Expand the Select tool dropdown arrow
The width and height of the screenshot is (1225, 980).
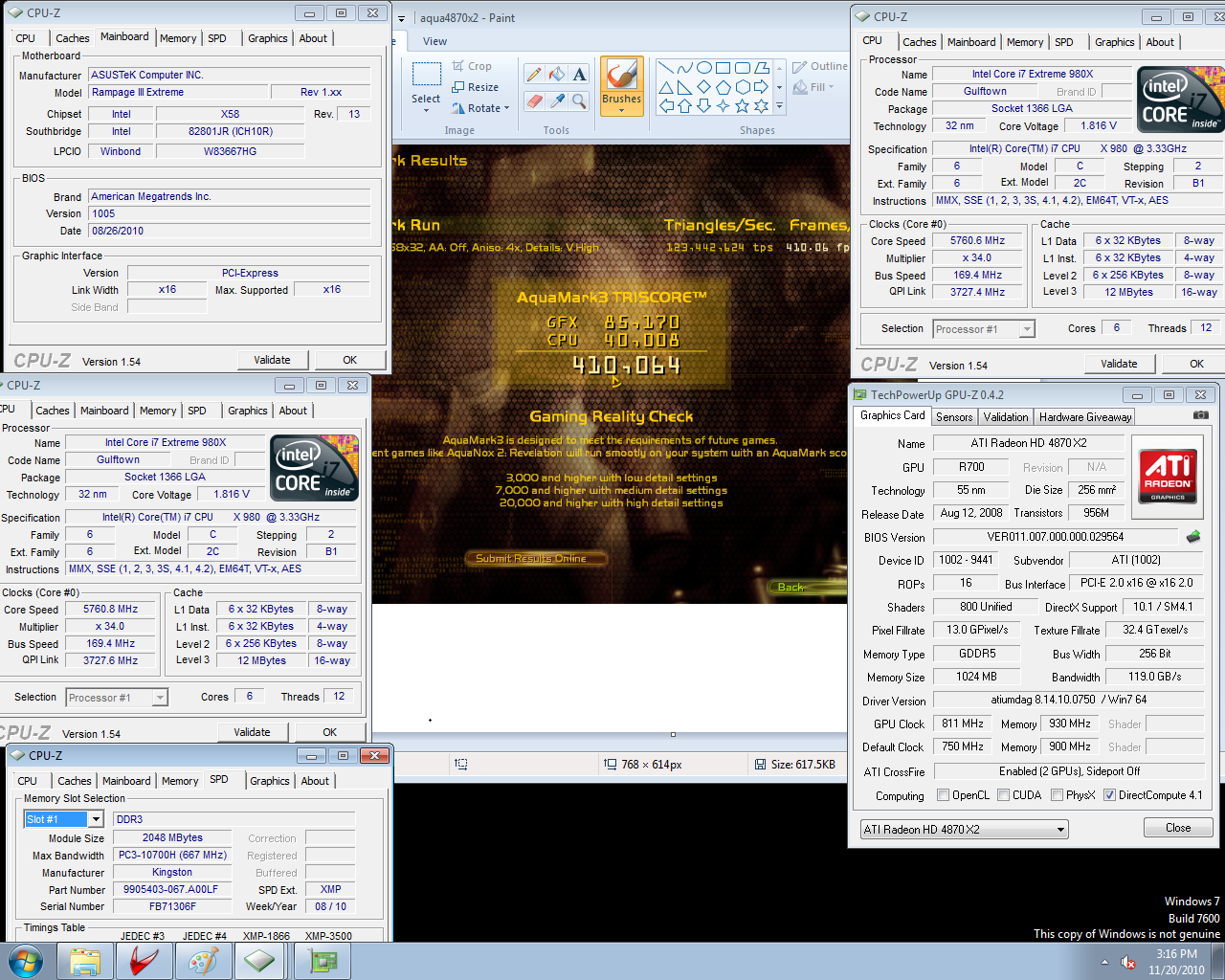click(426, 111)
